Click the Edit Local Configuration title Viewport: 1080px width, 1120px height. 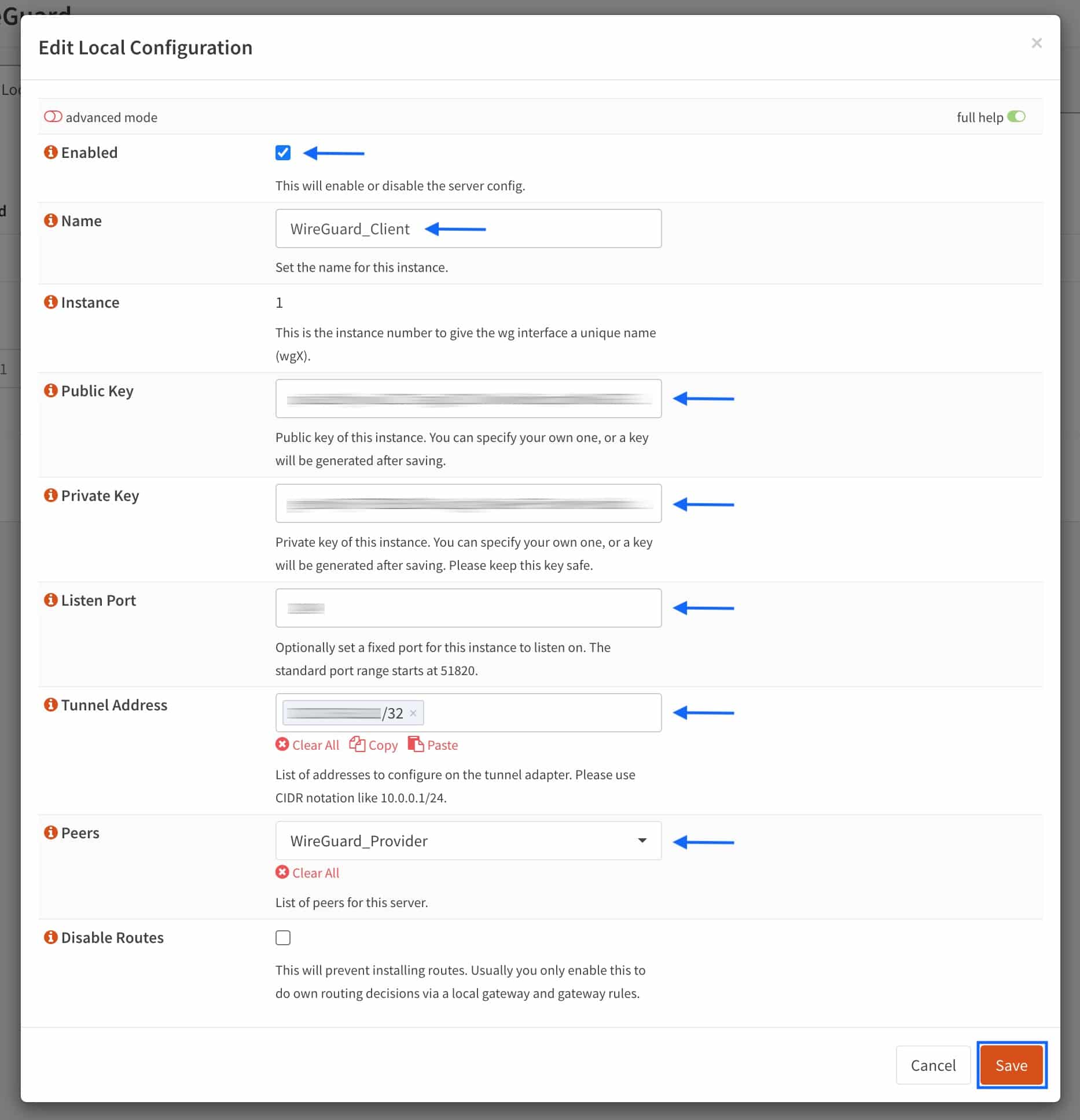coord(145,47)
